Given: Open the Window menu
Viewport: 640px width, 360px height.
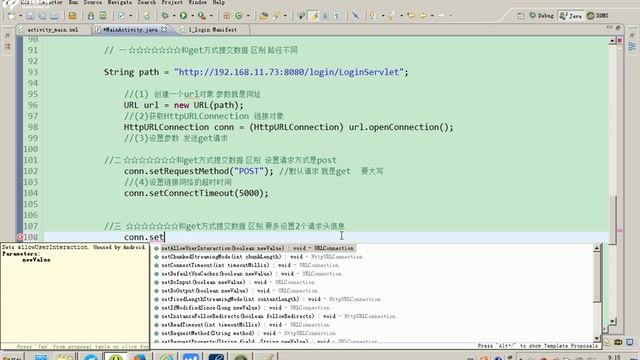Looking at the screenshot, I should click(198, 2).
